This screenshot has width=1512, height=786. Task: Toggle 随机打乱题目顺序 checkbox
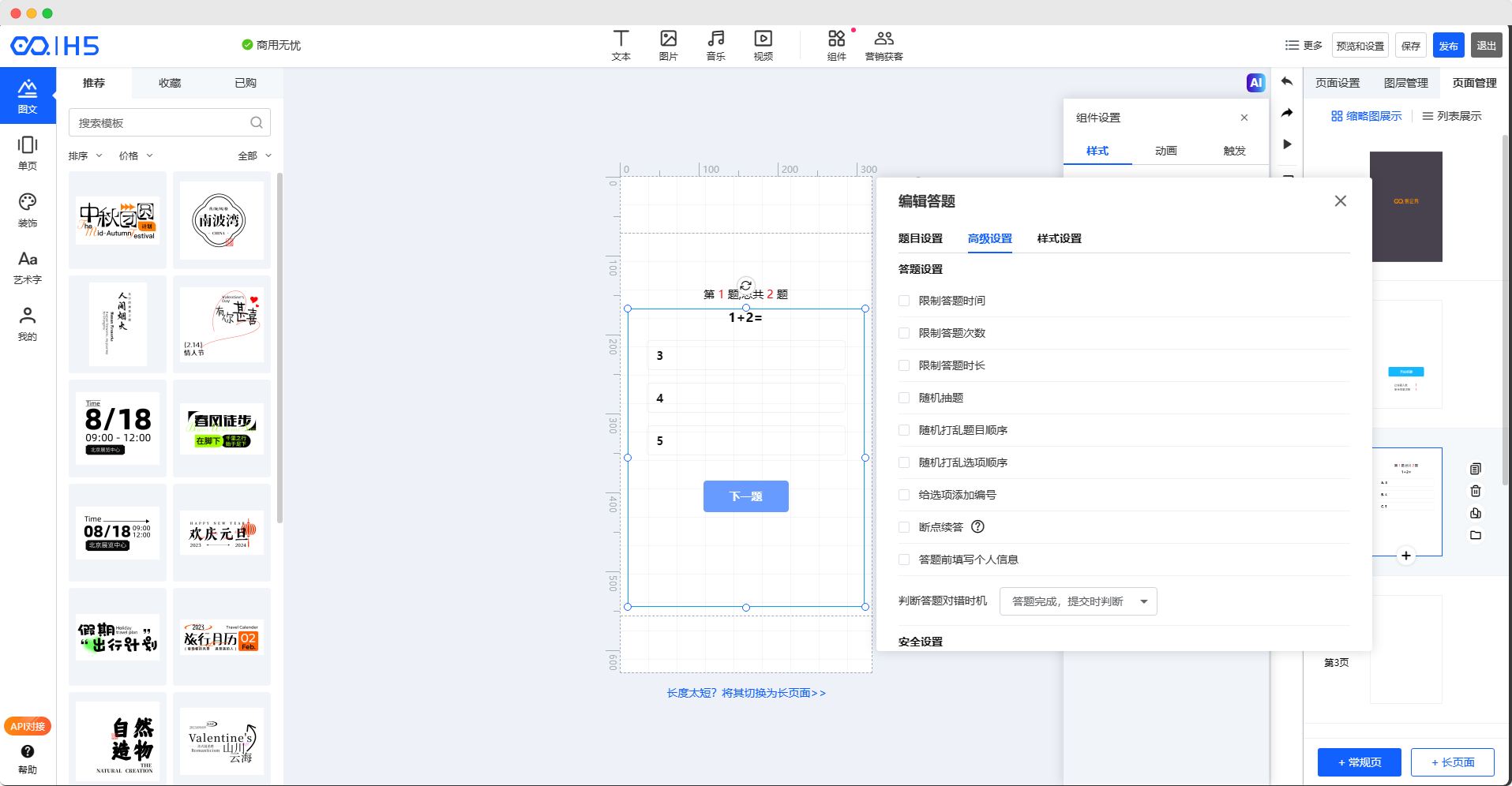click(904, 430)
